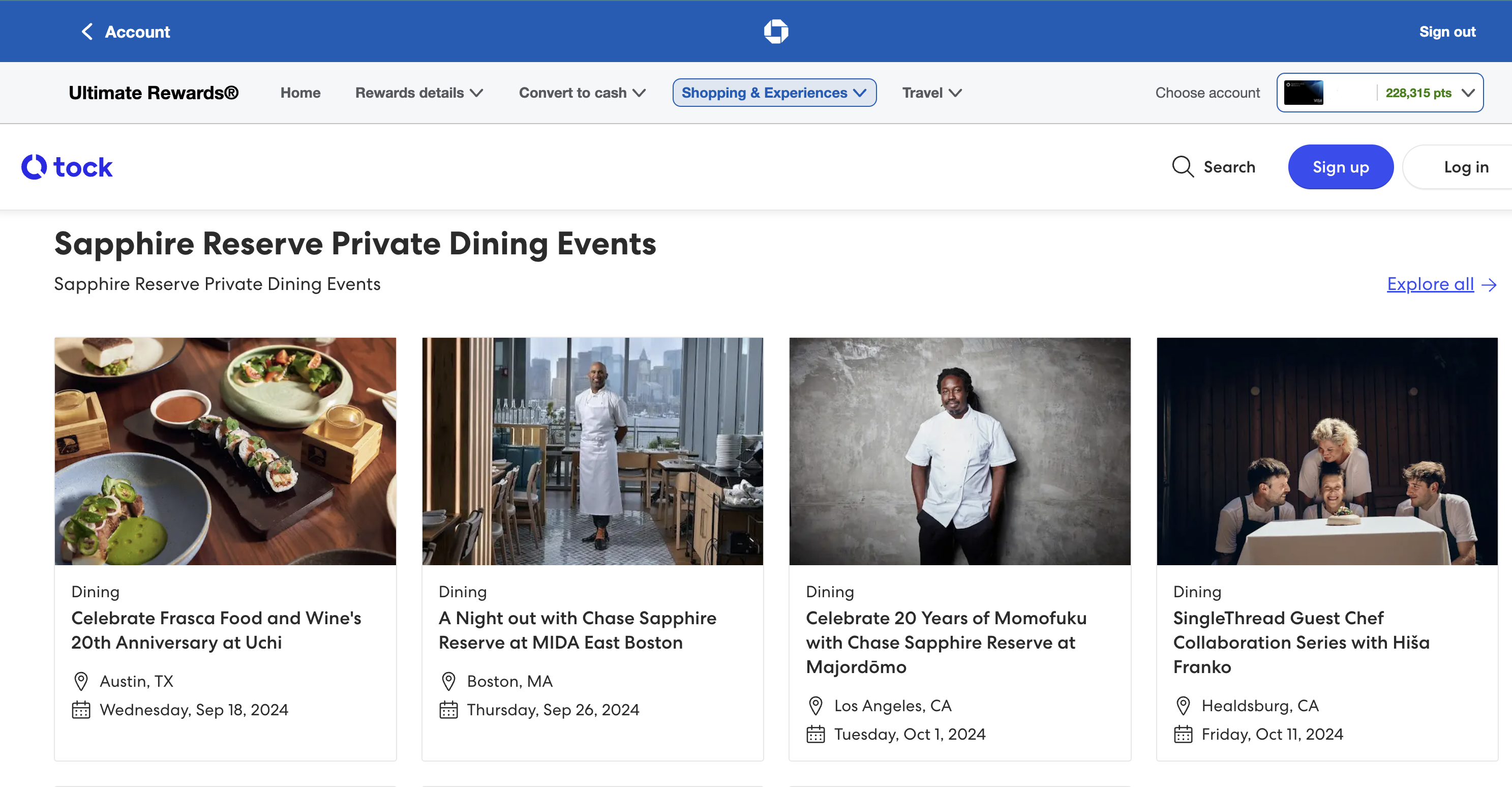Click the arrow icon beside Explore all
This screenshot has height=787, width=1512.
[1489, 285]
